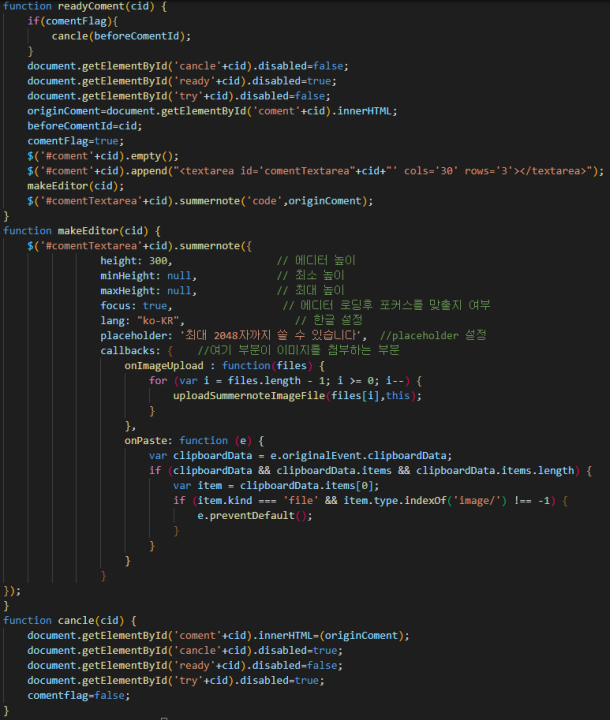Click the '최대 높이' comment
This screenshot has width=610, height=720.
tap(311, 291)
